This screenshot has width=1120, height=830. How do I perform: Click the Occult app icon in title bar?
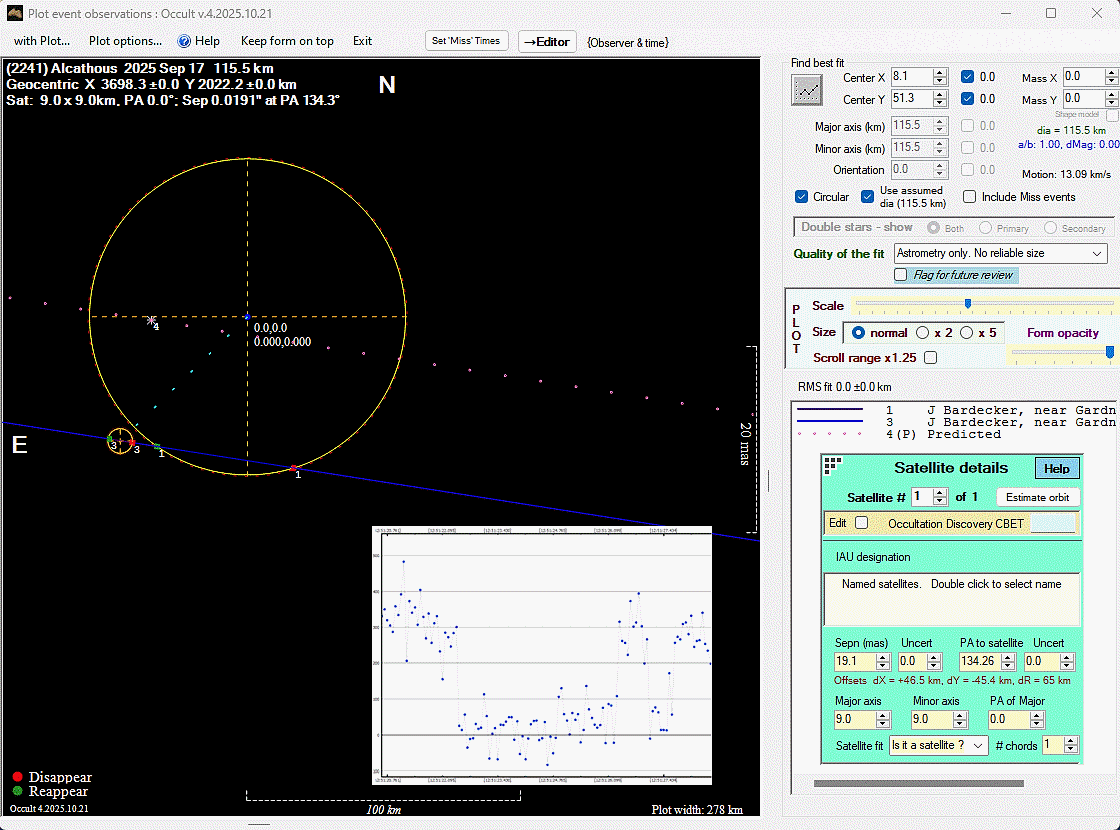click(13, 13)
